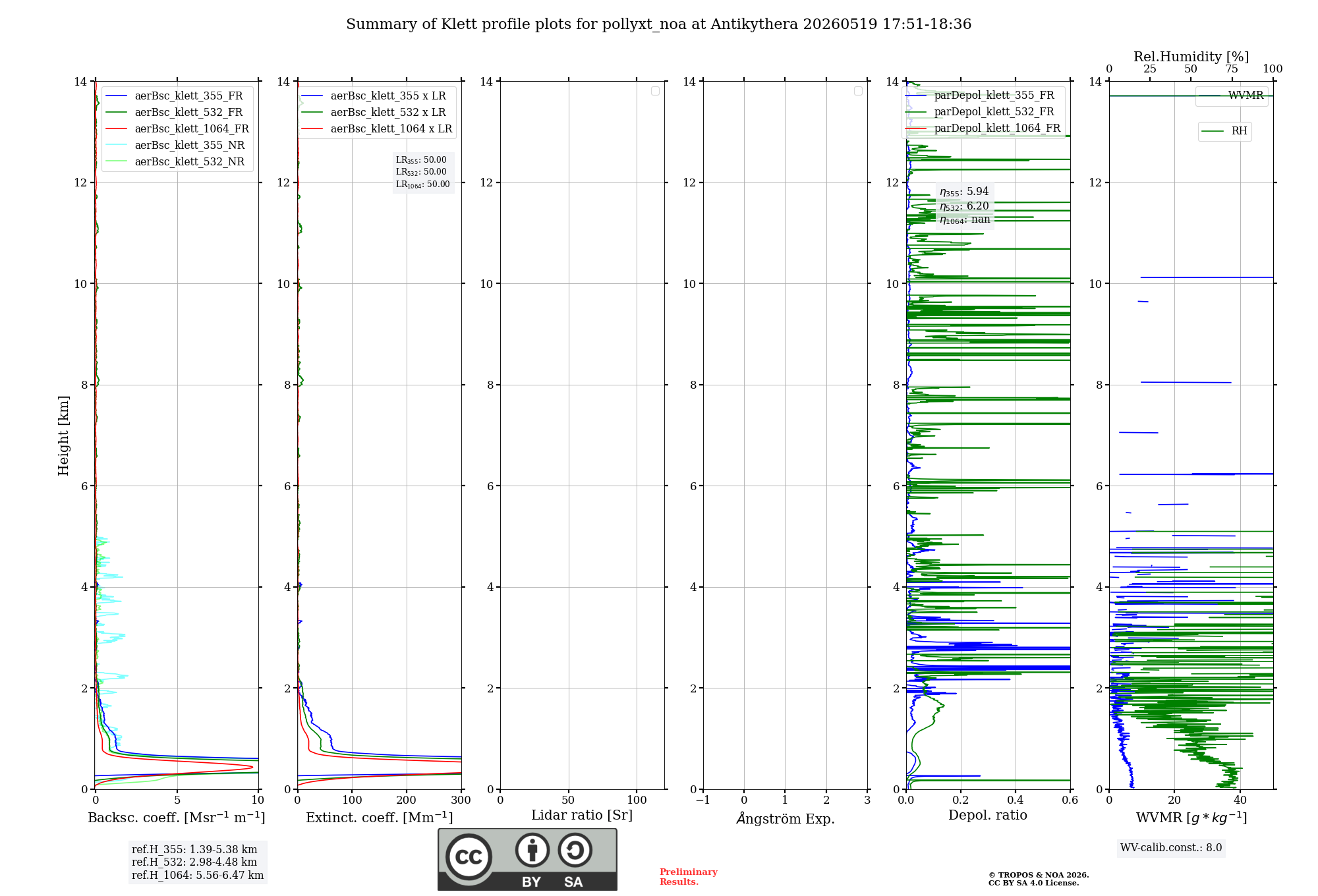Click the 'WVMR [g*kg⁻¹]' bottom axis label
This screenshot has height=896, width=1318.
point(1191,818)
